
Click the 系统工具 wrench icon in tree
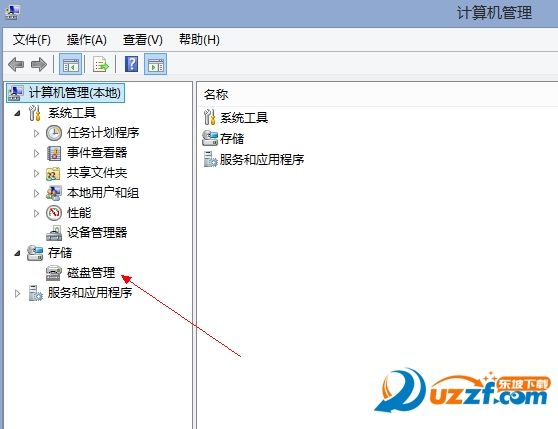pos(35,113)
